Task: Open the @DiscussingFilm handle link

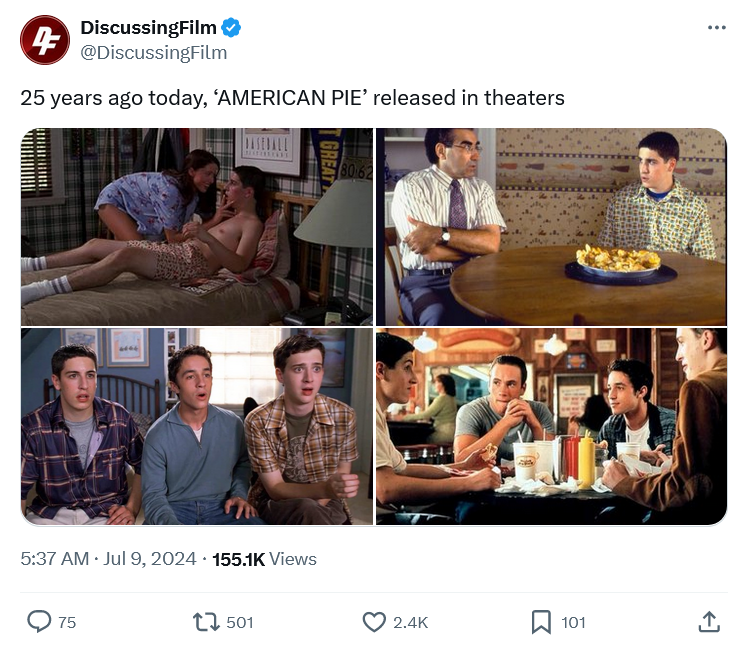Action: click(154, 52)
